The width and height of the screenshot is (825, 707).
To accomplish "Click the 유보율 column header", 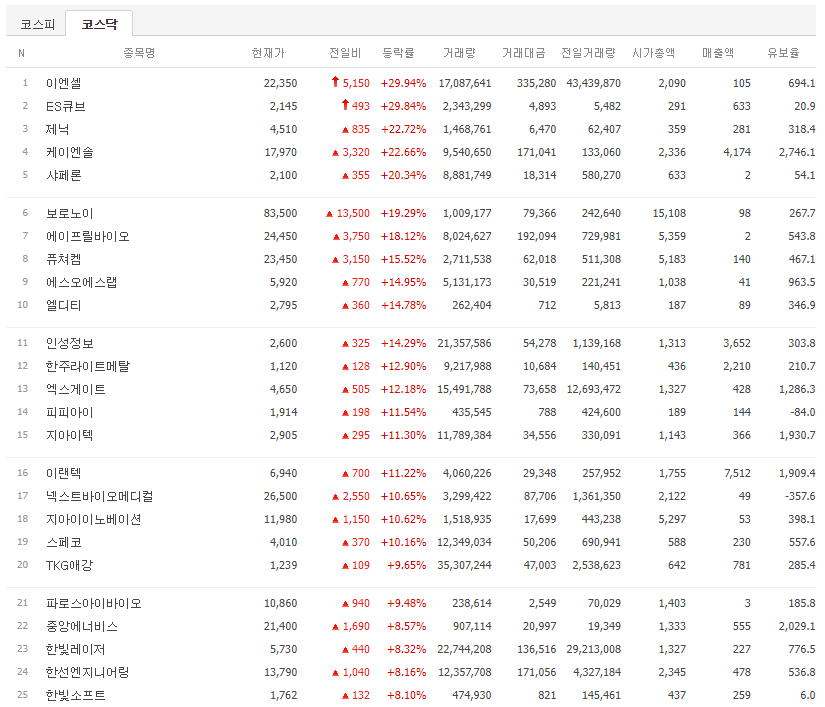I will (783, 53).
